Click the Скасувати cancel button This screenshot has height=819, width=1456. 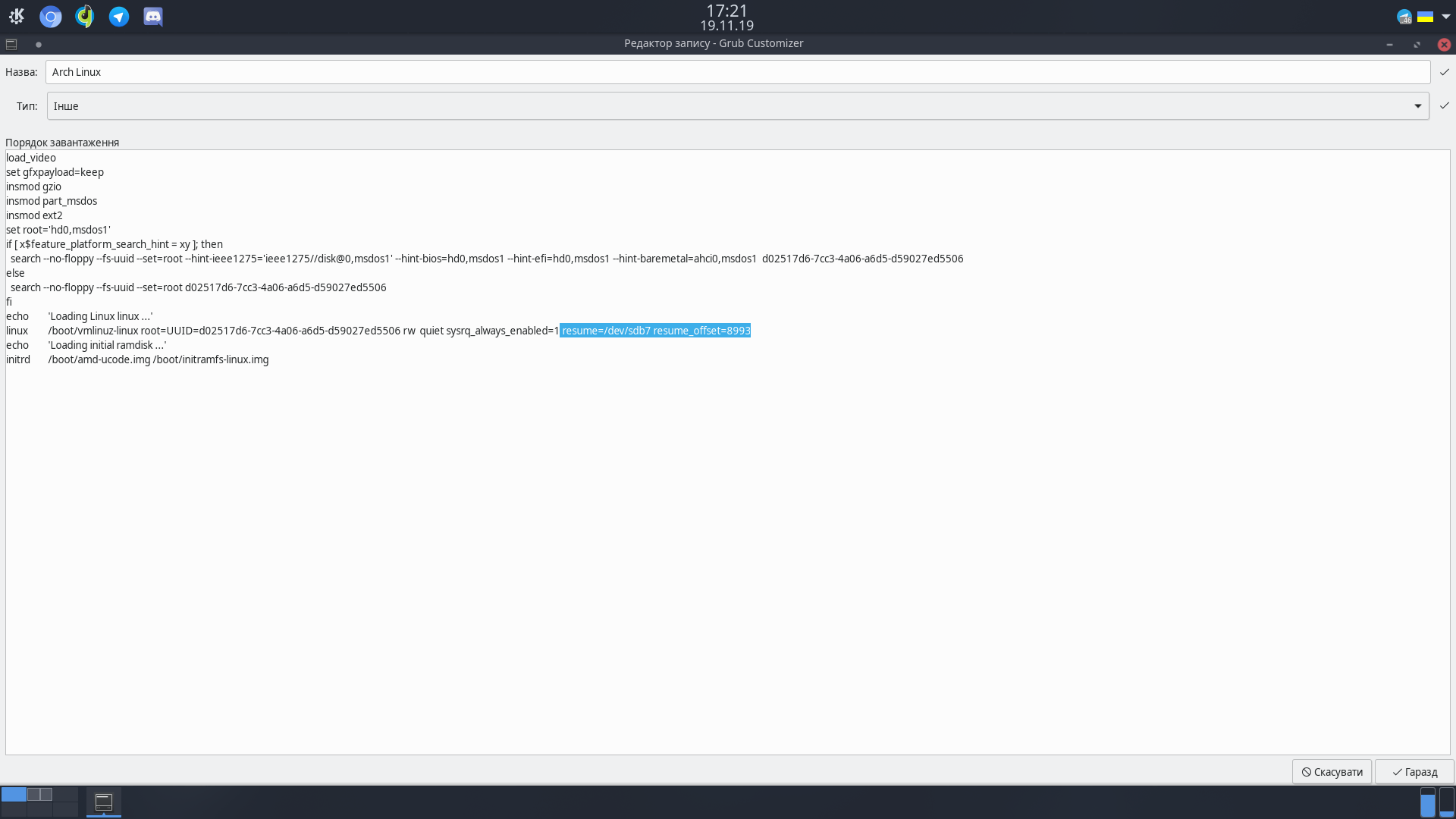tap(1332, 772)
